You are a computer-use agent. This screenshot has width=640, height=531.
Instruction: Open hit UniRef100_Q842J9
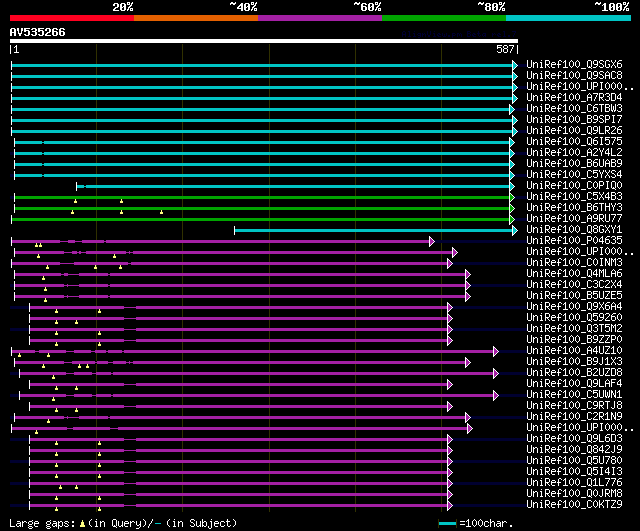tap(574, 450)
